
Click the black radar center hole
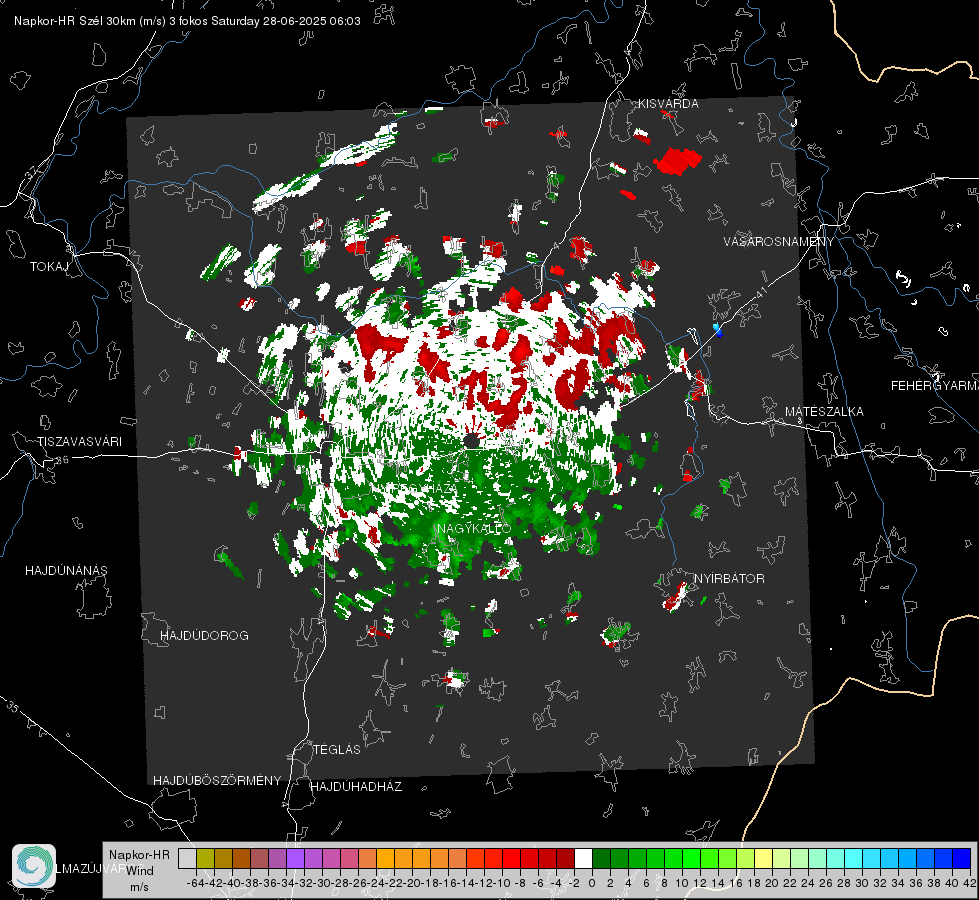pos(471,441)
